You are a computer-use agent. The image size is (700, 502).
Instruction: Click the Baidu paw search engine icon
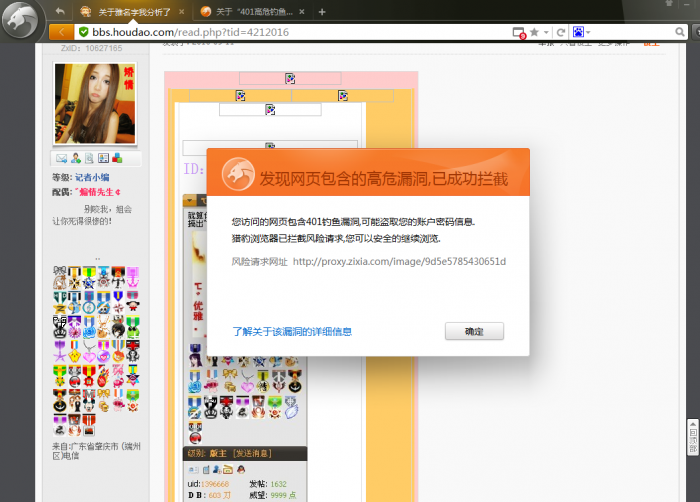[578, 32]
